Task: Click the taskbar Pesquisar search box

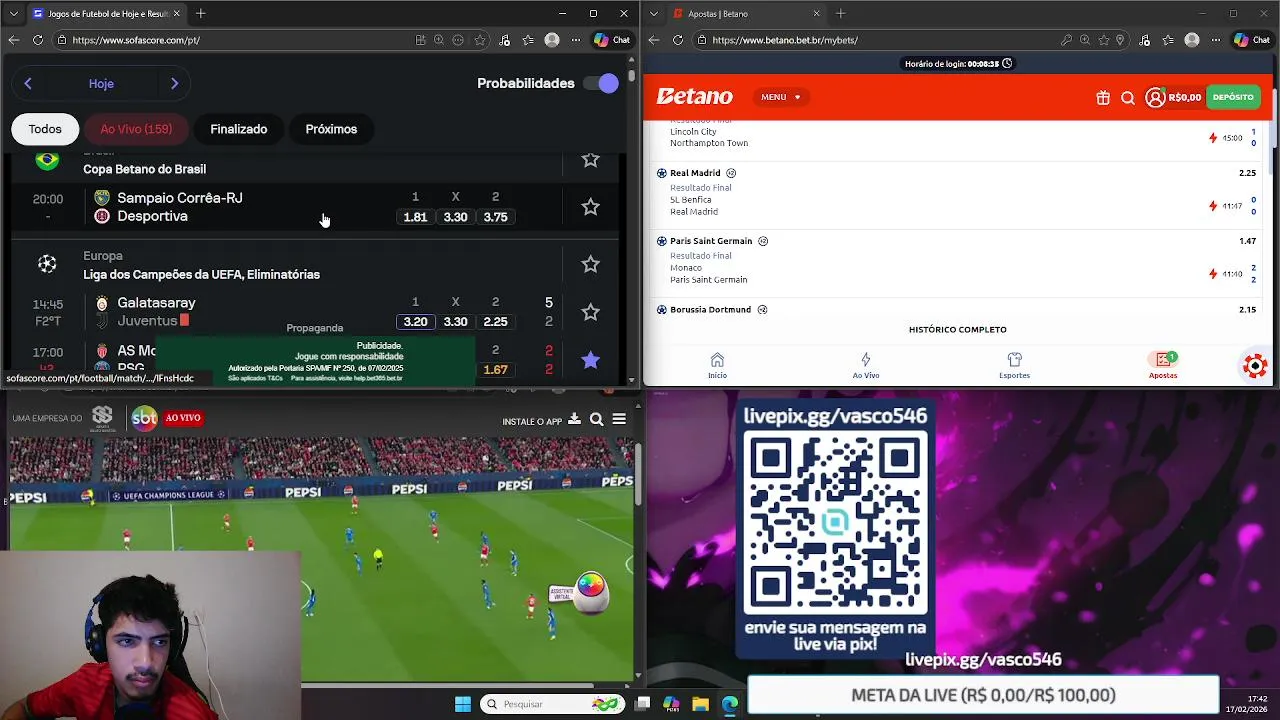Action: (551, 704)
